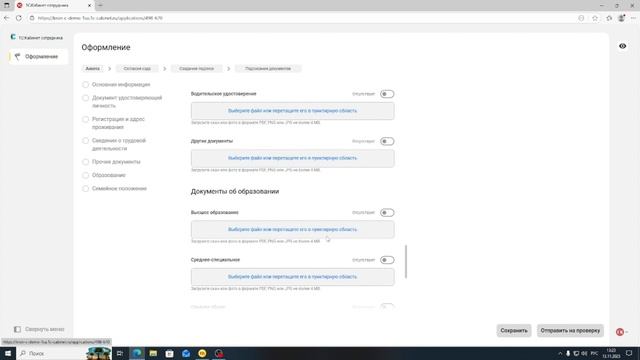This screenshot has height=360, width=640.
Task: Toggle Отсутствует for Другие документы
Action: [387, 141]
